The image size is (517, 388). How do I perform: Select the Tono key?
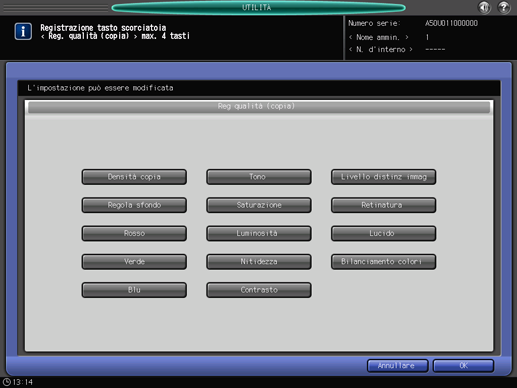click(x=259, y=177)
